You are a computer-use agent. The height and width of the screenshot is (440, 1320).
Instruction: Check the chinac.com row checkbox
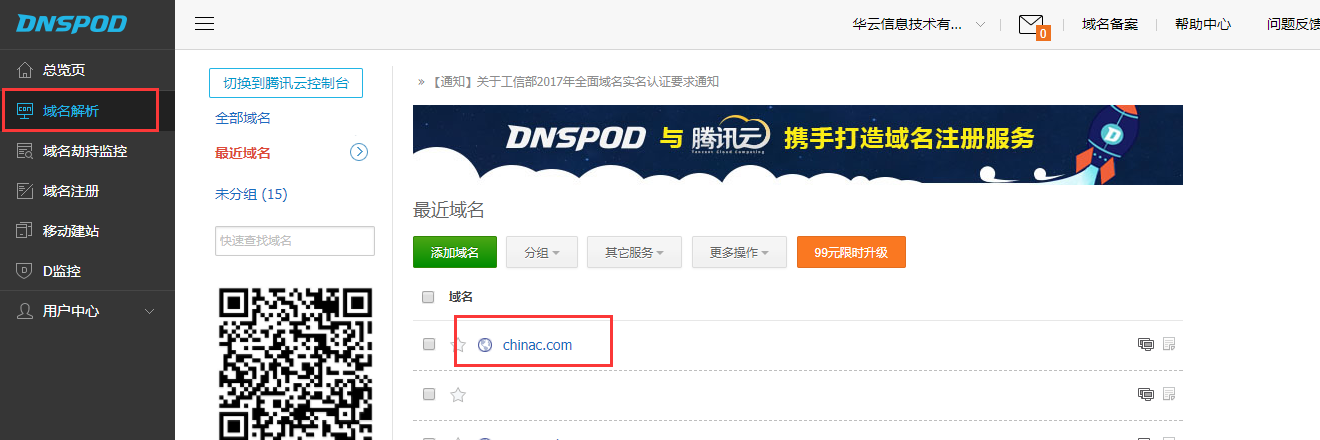(x=429, y=344)
